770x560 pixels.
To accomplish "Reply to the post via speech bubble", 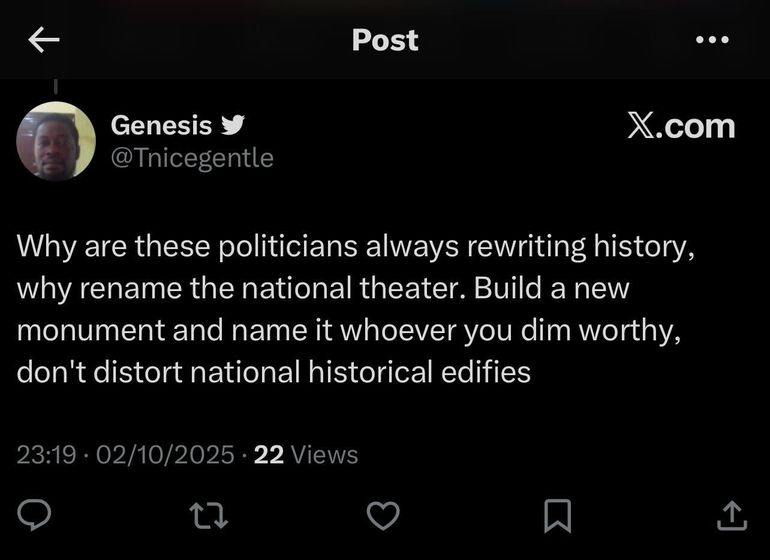I will 37,514.
